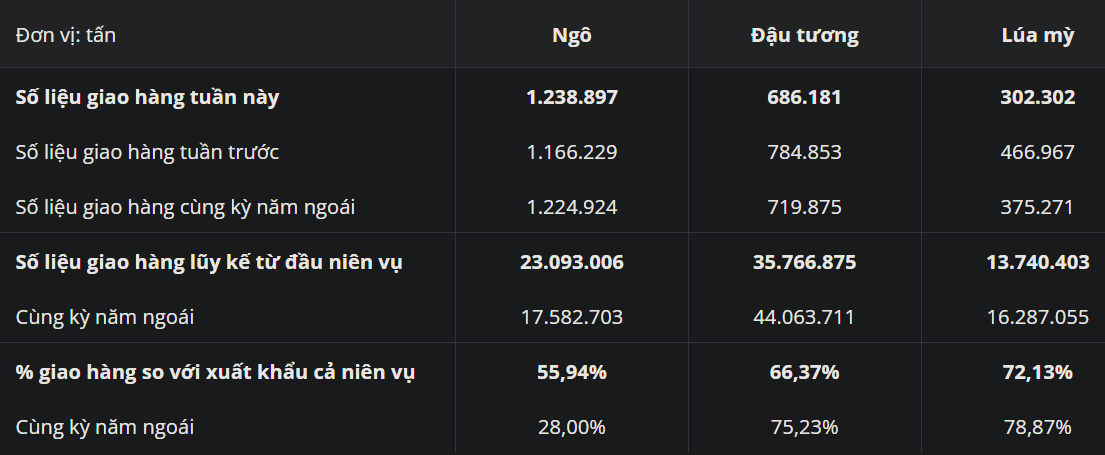Viewport: 1105px width, 455px height.
Task: Click soybean percentage 75,23%
Action: click(805, 427)
